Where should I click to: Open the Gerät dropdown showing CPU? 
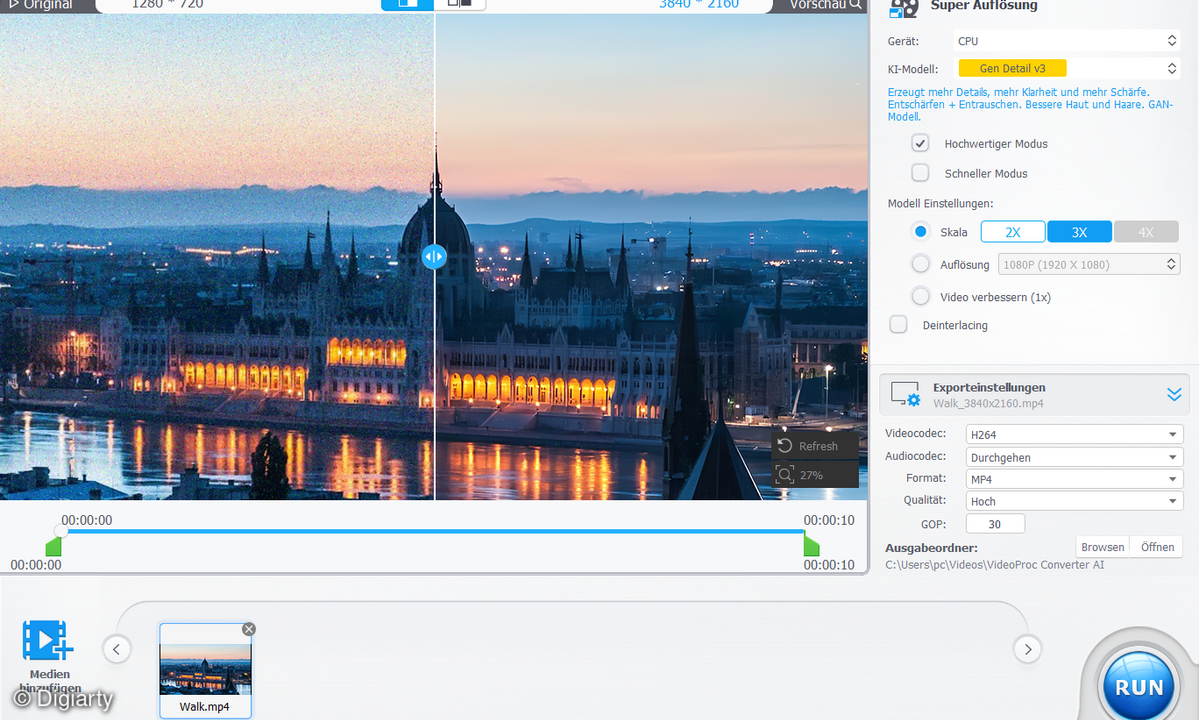pyautogui.click(x=1066, y=40)
